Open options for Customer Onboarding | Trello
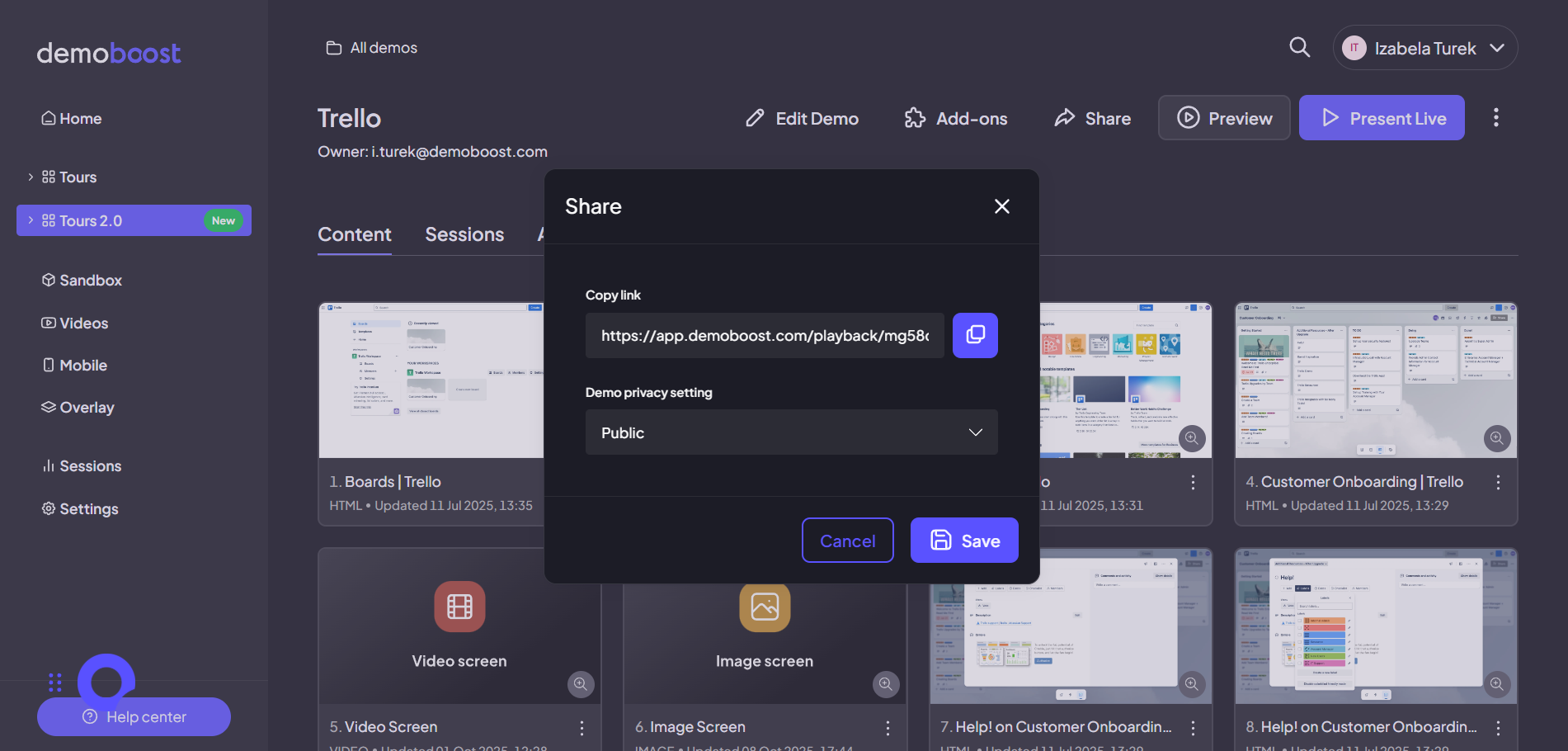 coord(1498,482)
